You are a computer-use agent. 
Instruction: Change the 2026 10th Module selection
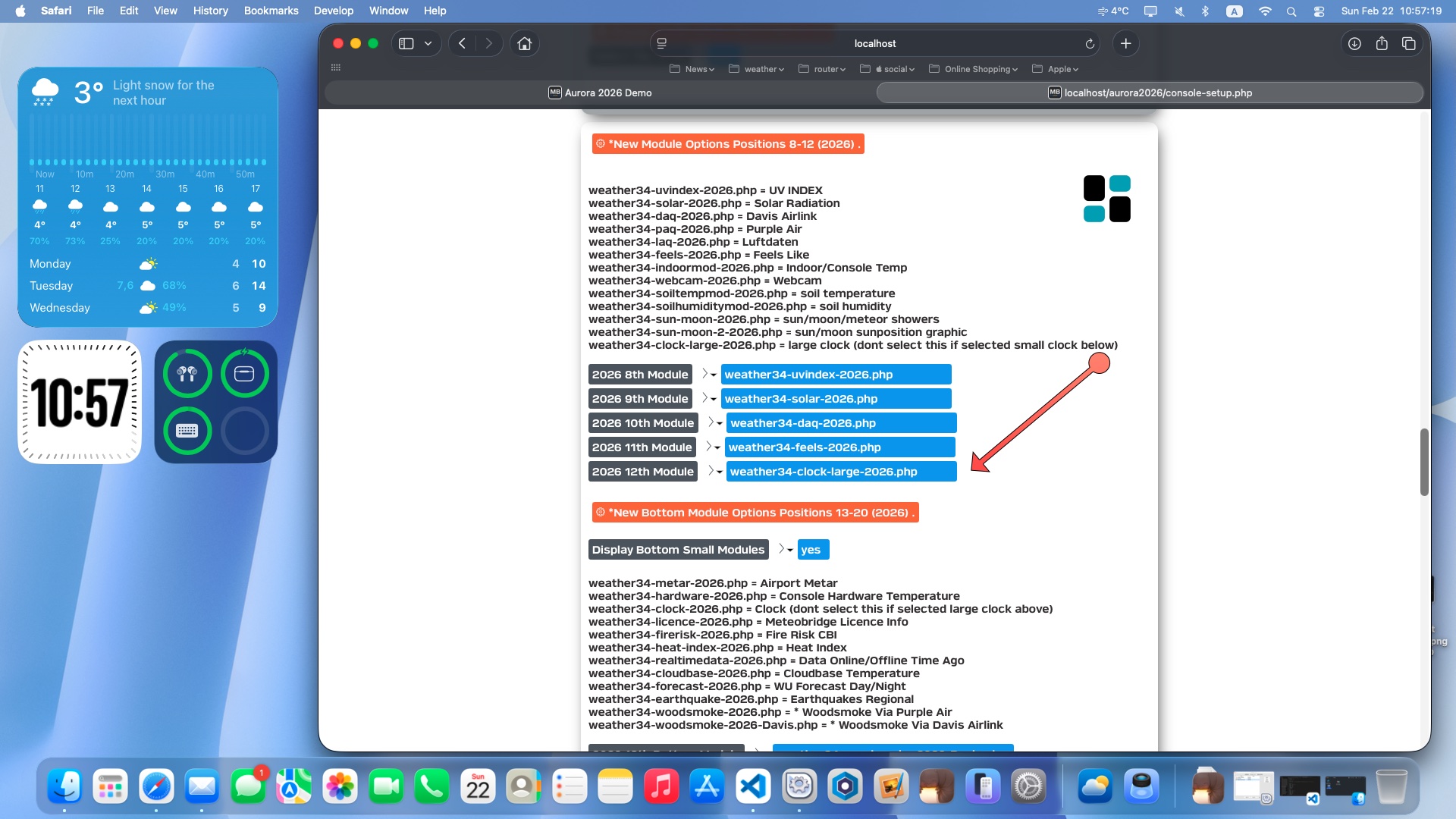coord(840,423)
